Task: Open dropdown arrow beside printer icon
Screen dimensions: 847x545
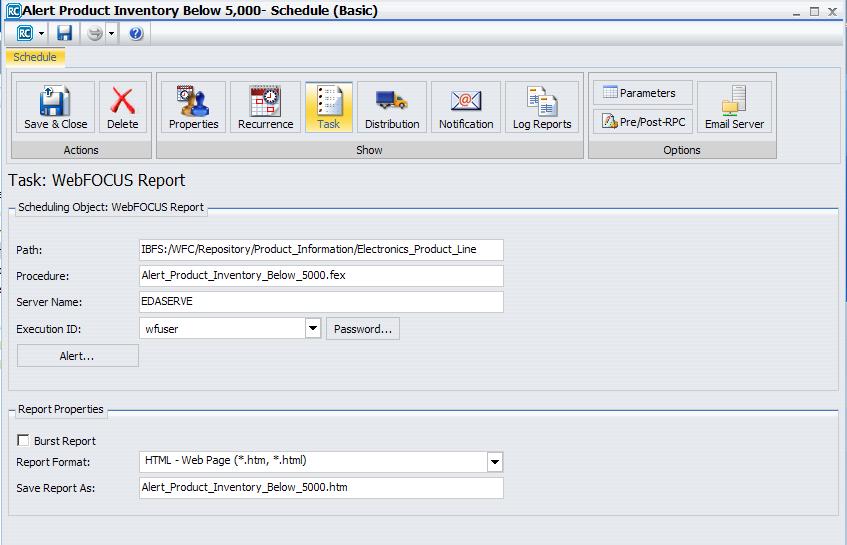Action: 111,33
